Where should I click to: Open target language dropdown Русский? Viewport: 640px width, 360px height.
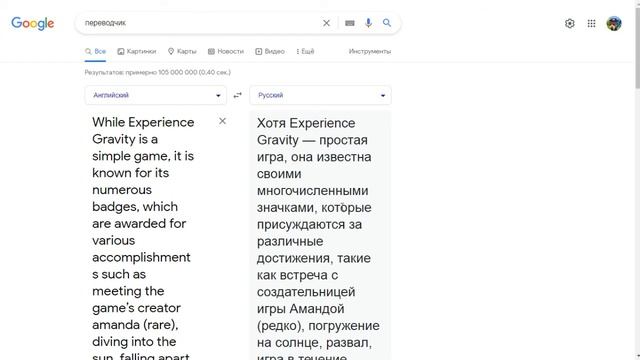pyautogui.click(x=320, y=95)
